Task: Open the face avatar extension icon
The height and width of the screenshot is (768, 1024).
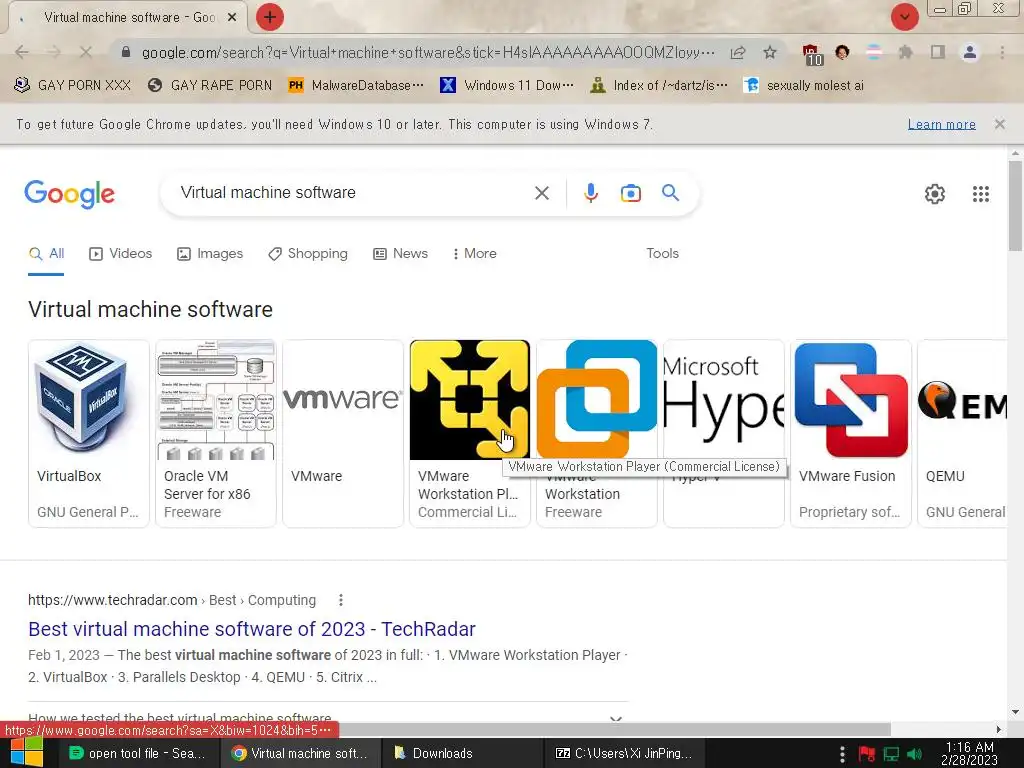Action: click(842, 52)
